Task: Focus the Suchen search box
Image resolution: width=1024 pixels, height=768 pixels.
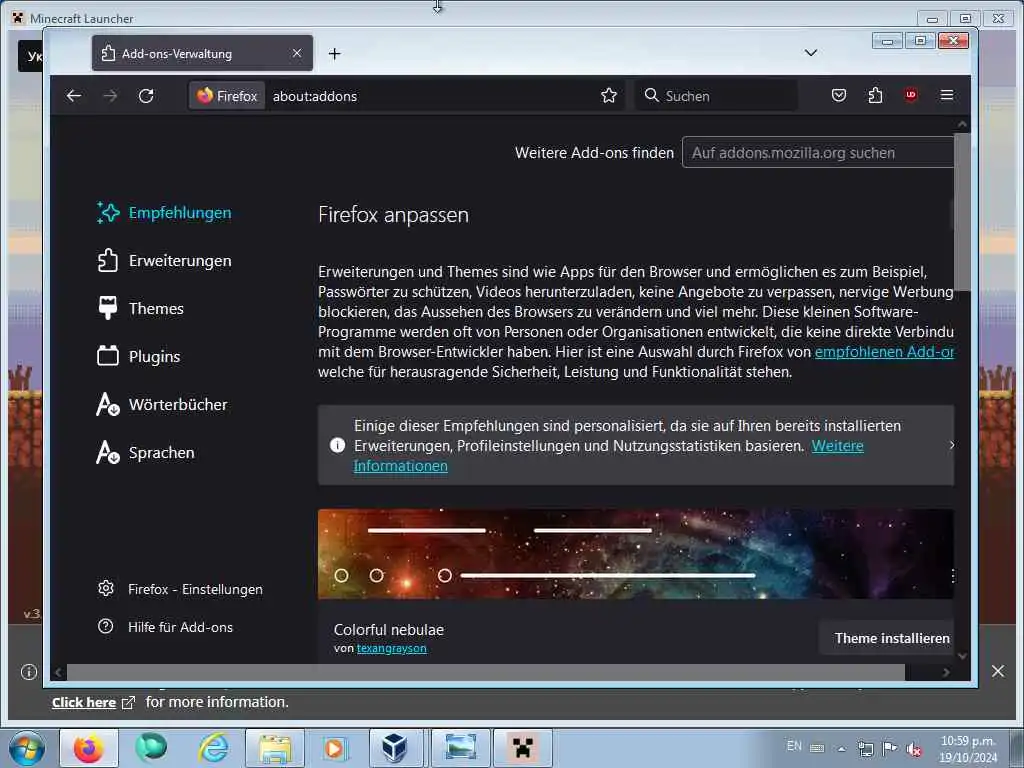Action: [x=716, y=95]
